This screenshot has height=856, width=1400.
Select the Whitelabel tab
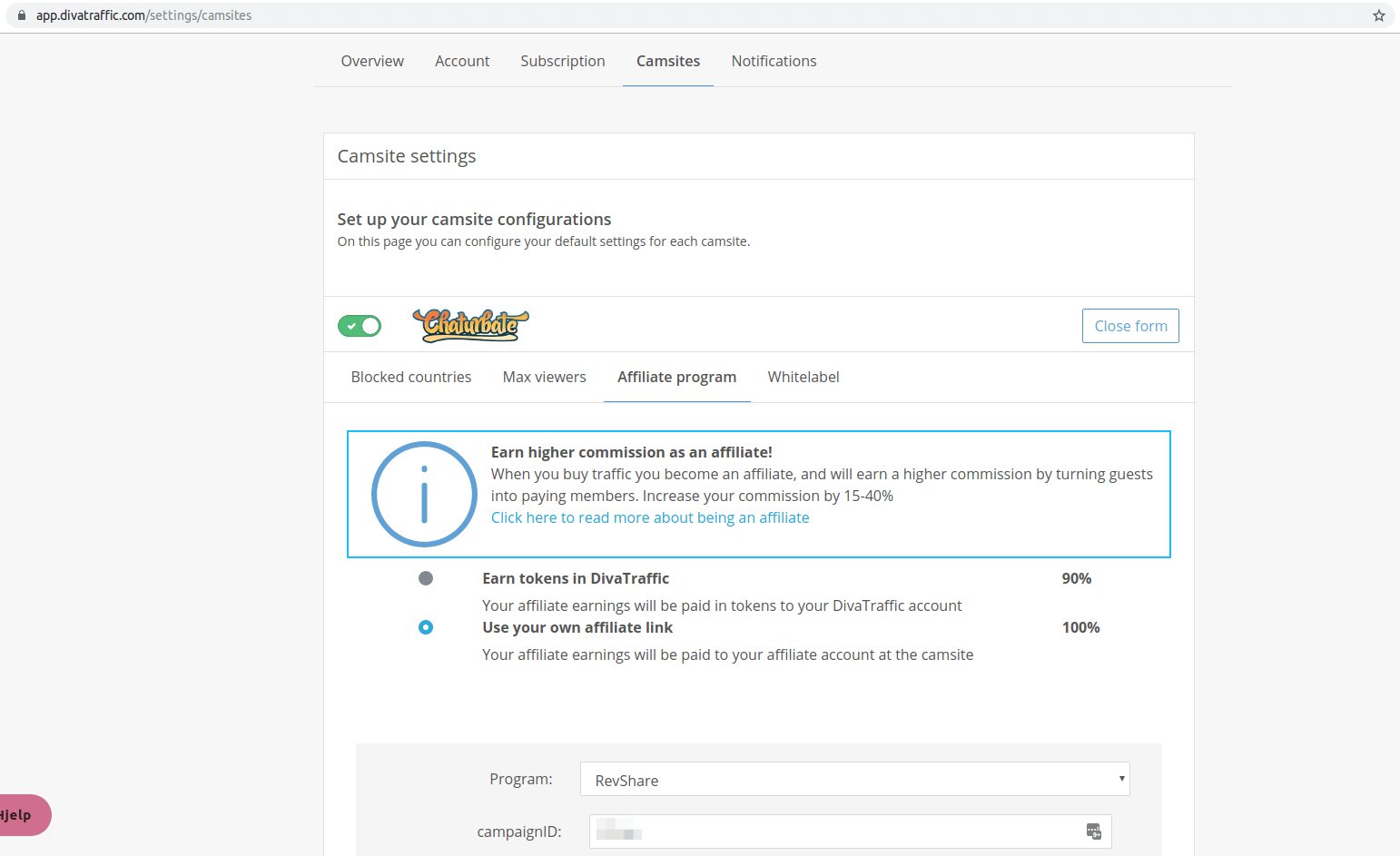(804, 377)
